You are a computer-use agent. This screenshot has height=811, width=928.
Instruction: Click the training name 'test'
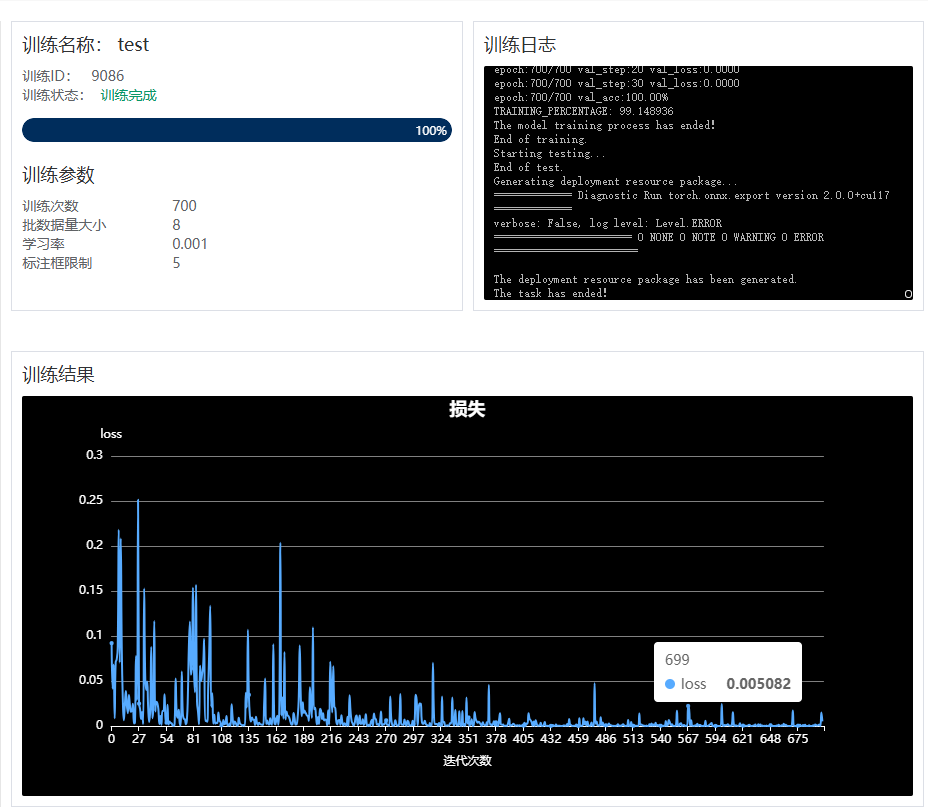pos(133,45)
